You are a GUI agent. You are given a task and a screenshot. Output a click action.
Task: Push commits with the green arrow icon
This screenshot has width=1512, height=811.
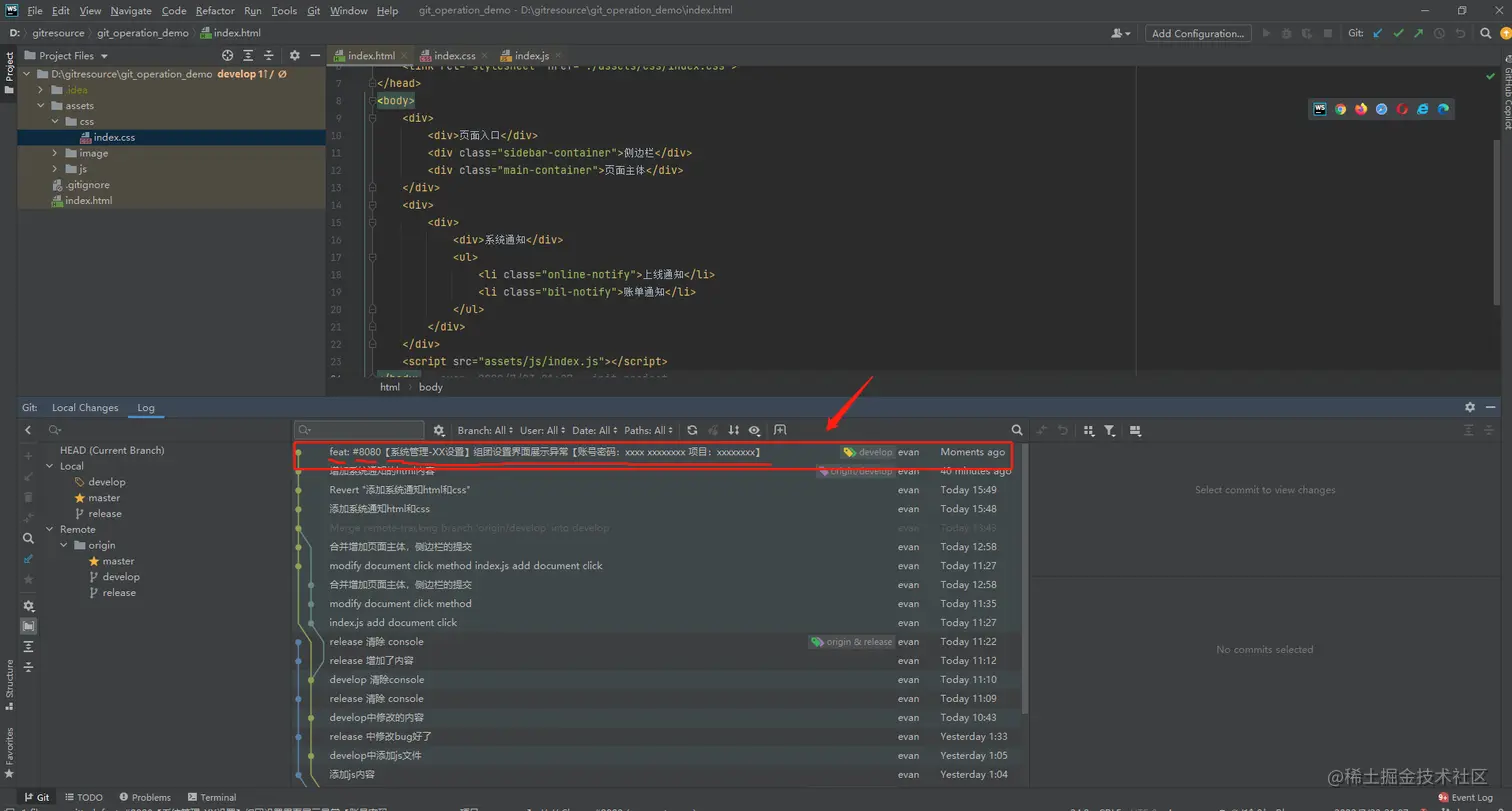click(1420, 33)
